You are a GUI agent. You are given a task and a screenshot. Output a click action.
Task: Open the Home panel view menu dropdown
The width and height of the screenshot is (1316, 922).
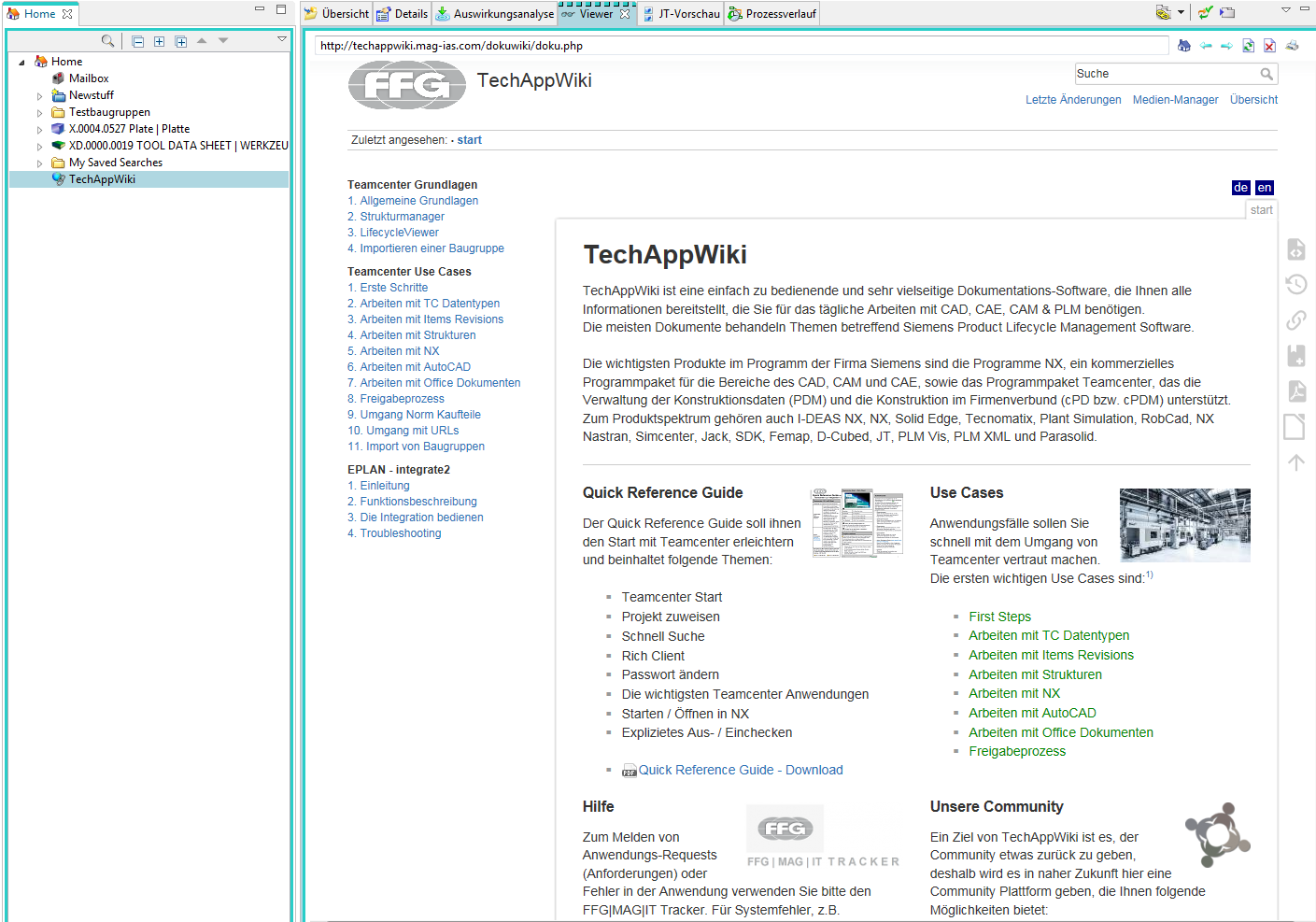281,39
